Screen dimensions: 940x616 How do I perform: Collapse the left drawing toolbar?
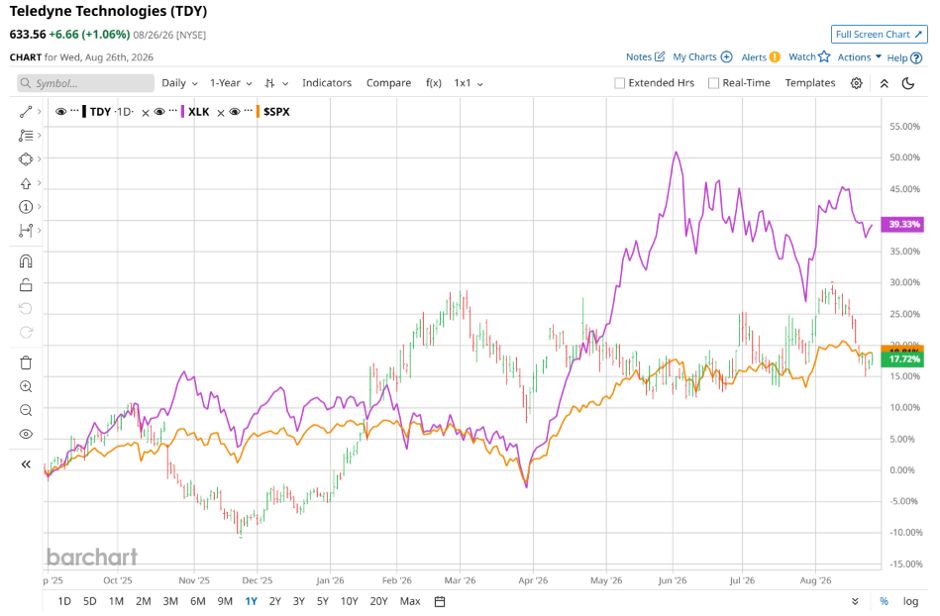coord(25,464)
